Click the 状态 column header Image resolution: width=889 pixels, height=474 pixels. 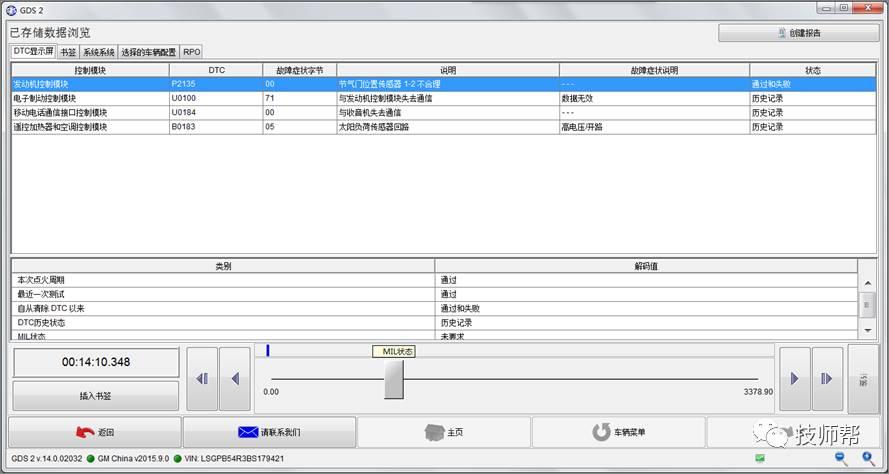tap(812, 70)
